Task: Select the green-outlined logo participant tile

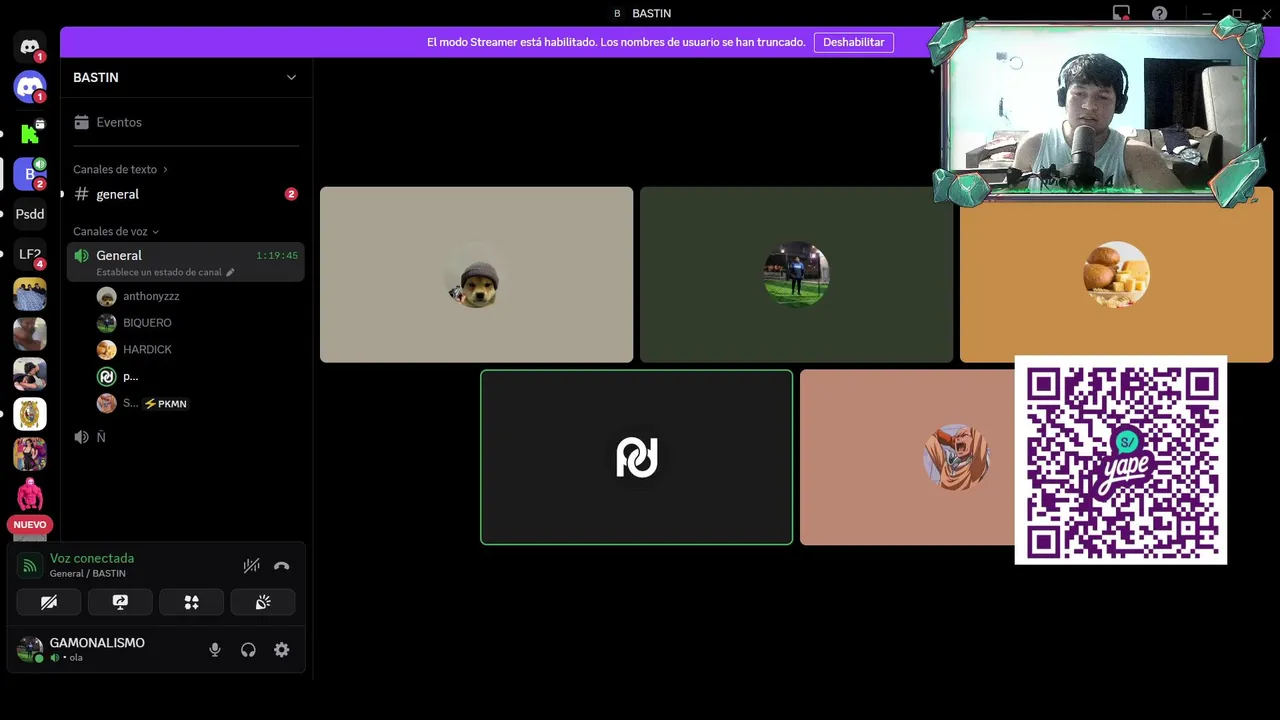Action: click(x=636, y=458)
